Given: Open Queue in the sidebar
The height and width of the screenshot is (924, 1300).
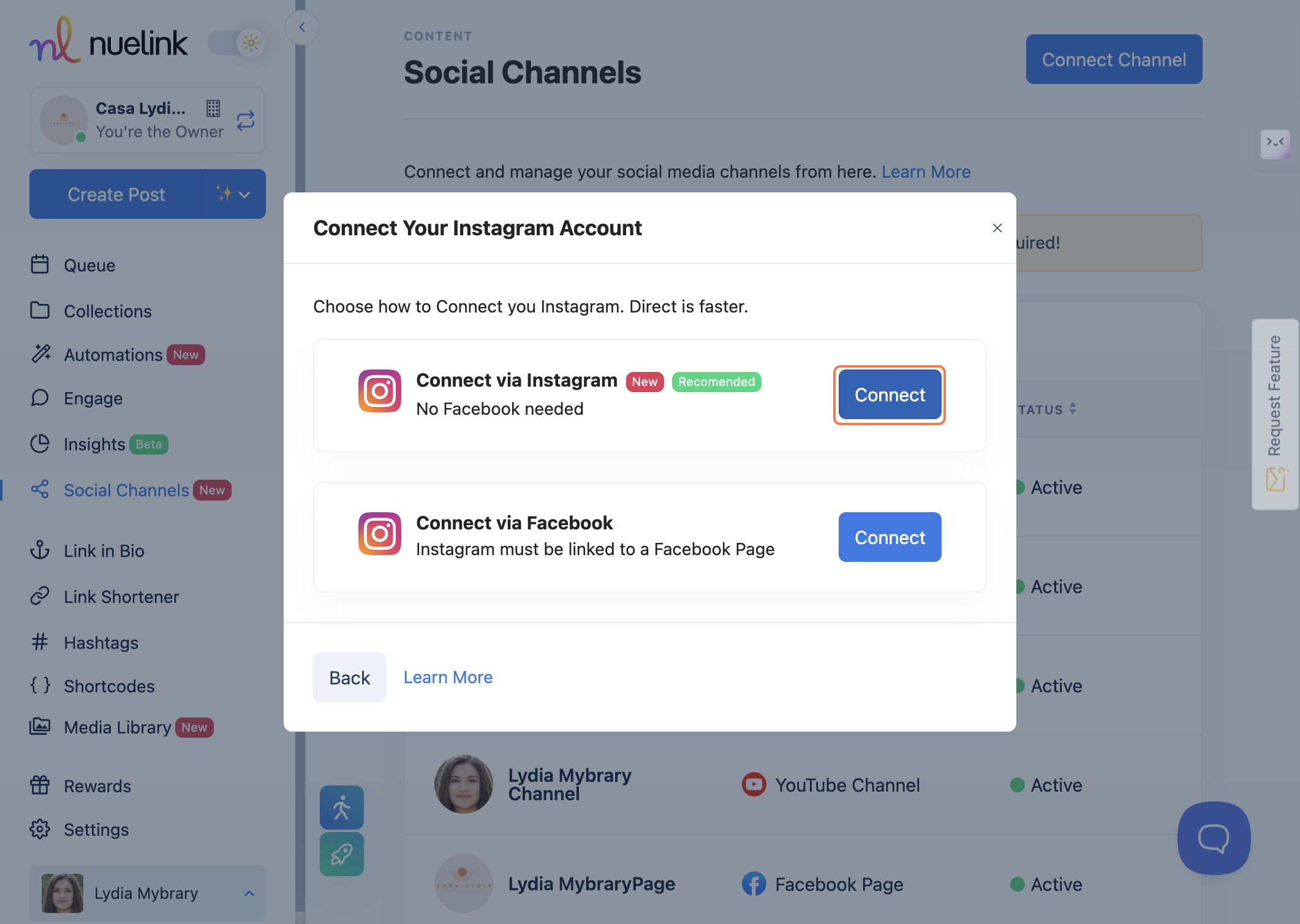Looking at the screenshot, I should point(89,265).
